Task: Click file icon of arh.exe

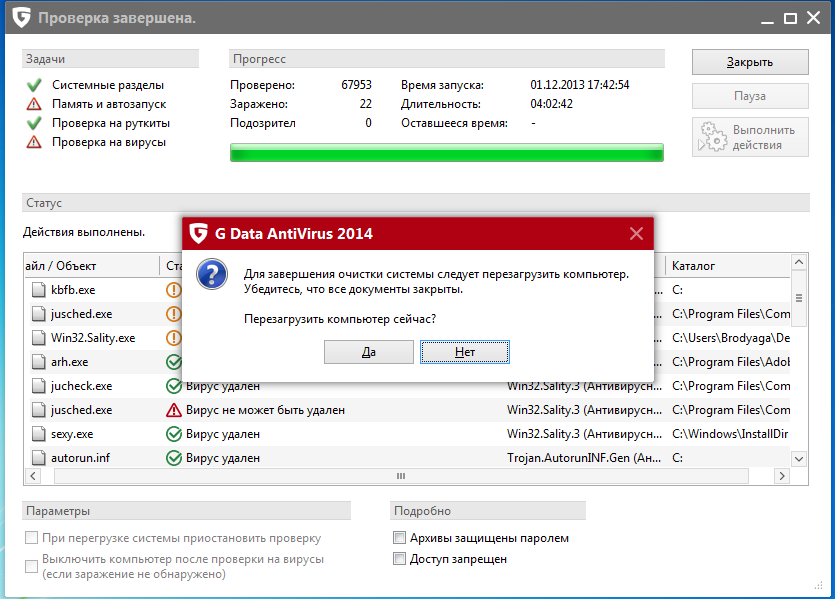Action: pos(38,362)
